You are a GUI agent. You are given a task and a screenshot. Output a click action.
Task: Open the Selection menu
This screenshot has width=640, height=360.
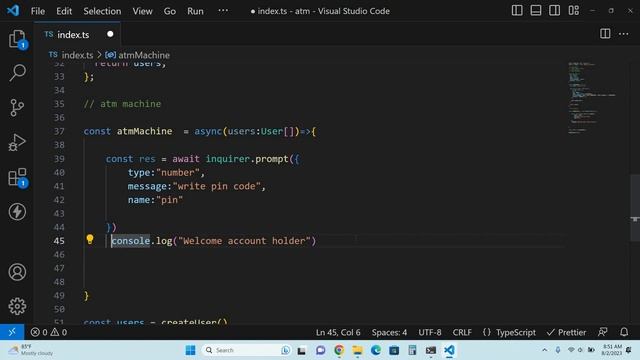(102, 11)
